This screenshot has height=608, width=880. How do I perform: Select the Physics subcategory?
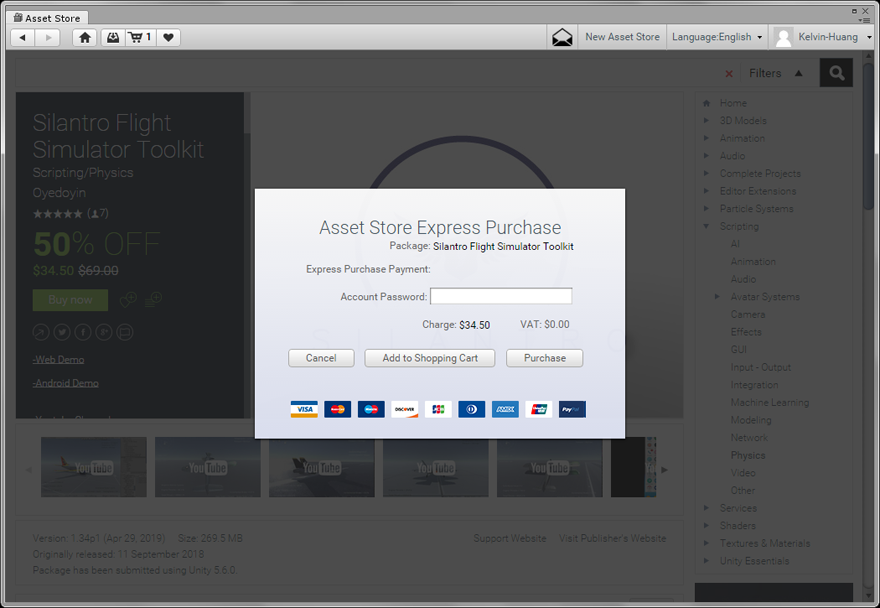pos(748,455)
